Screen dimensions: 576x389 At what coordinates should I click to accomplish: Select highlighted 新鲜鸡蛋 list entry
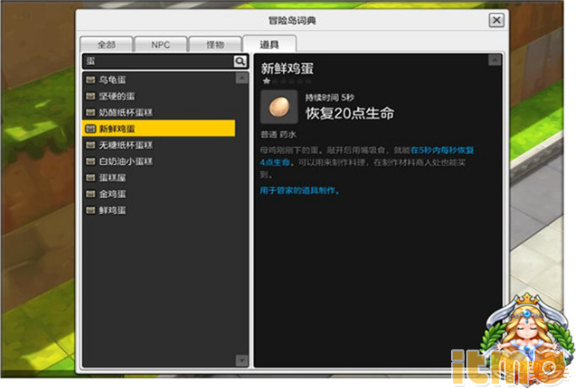pos(159,129)
